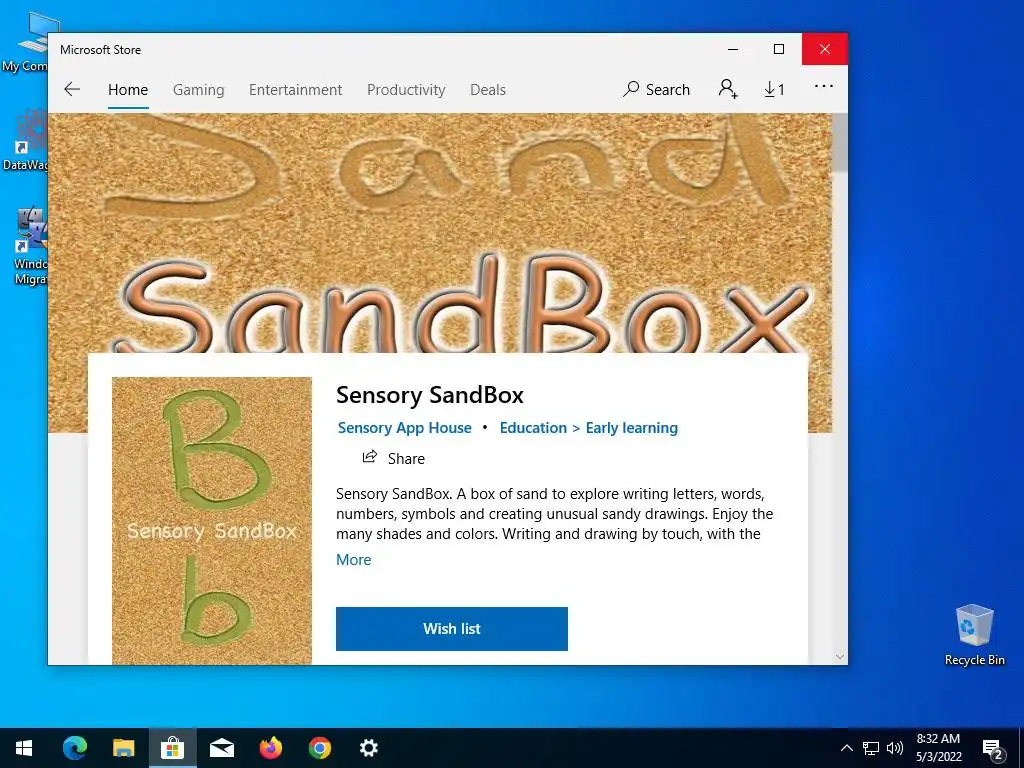Open the Home tab
Viewport: 1024px width, 768px height.
[128, 89]
